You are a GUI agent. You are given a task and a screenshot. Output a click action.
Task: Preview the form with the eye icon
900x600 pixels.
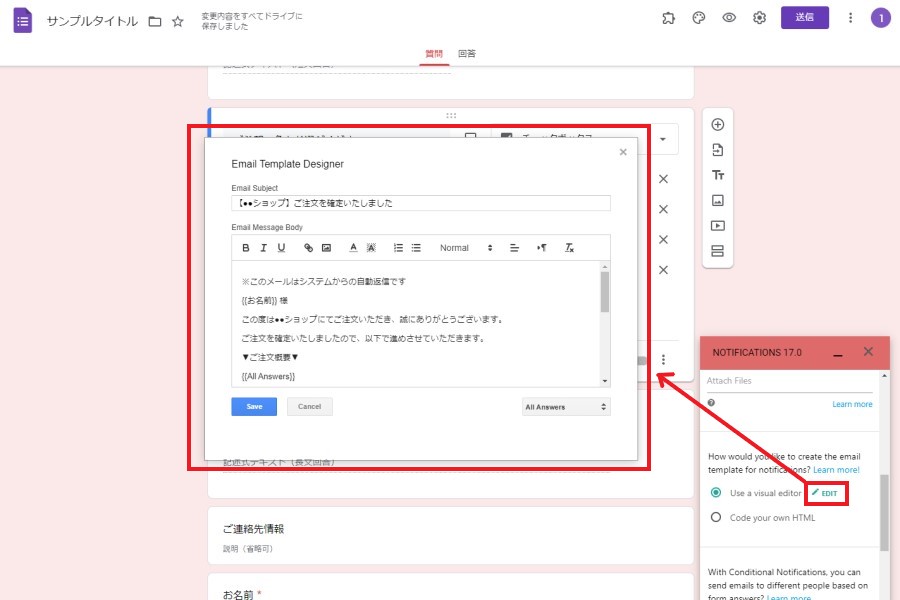[729, 18]
